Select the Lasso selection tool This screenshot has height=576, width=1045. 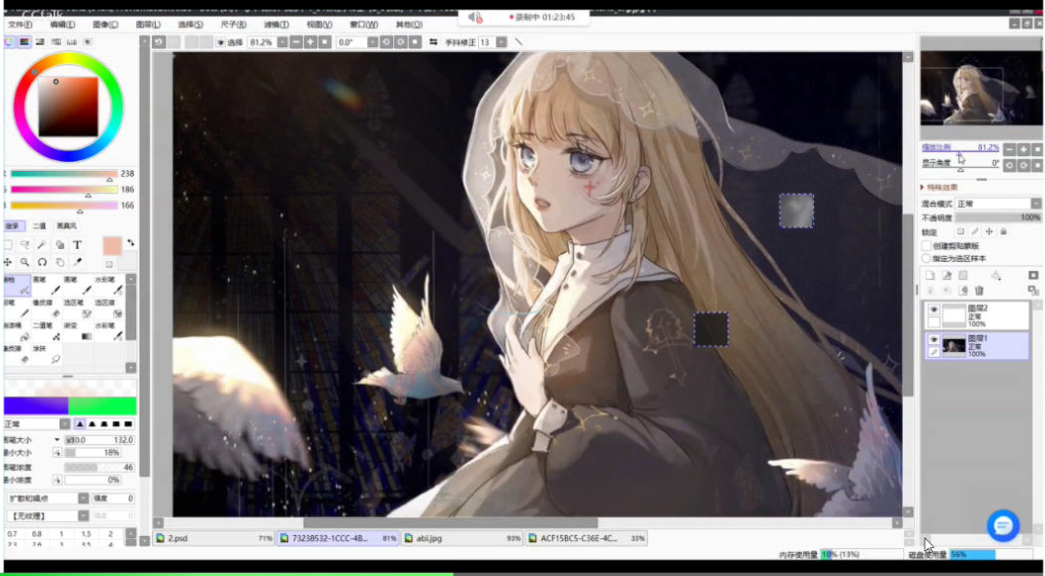[x=25, y=245]
